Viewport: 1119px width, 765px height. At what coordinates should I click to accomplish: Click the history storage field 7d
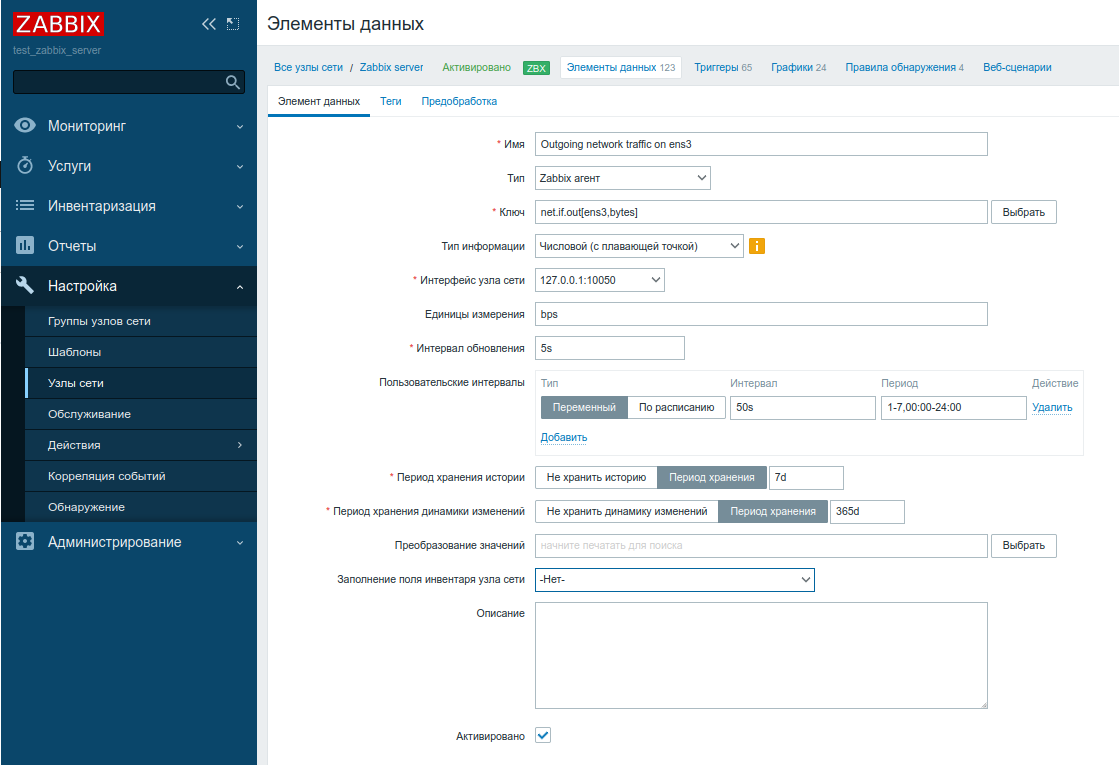point(806,477)
